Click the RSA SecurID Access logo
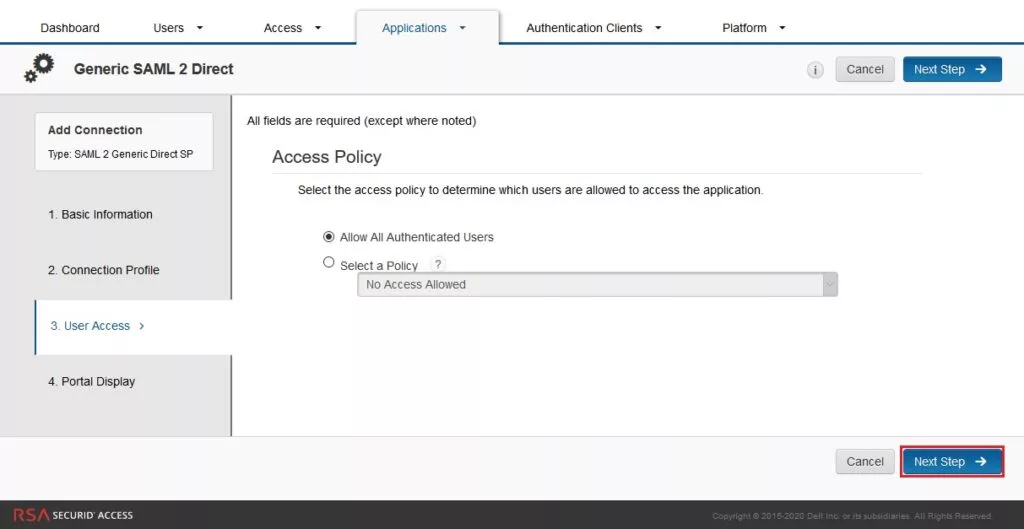This screenshot has height=529, width=1024. tap(73, 515)
